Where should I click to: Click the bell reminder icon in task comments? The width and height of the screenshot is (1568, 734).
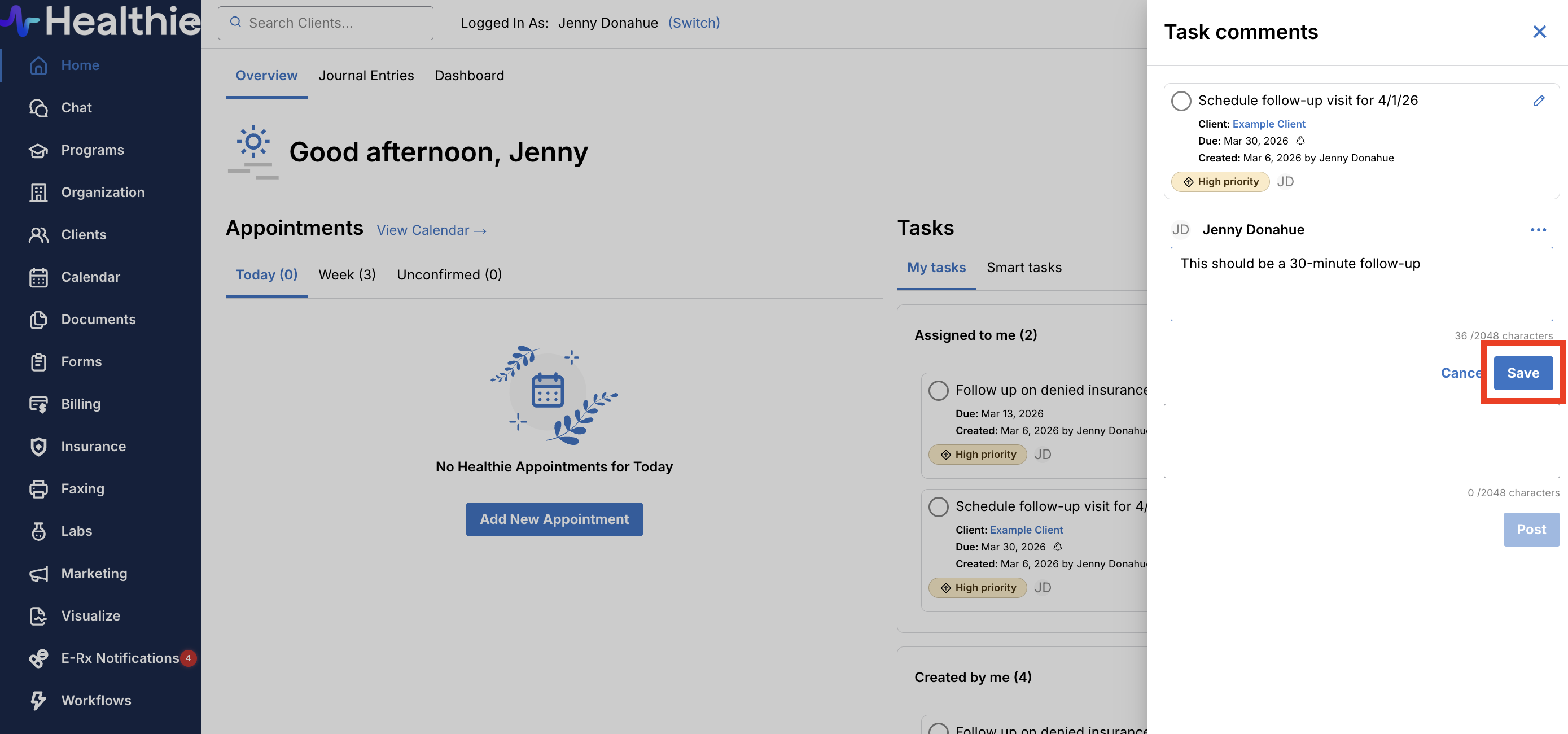1300,141
